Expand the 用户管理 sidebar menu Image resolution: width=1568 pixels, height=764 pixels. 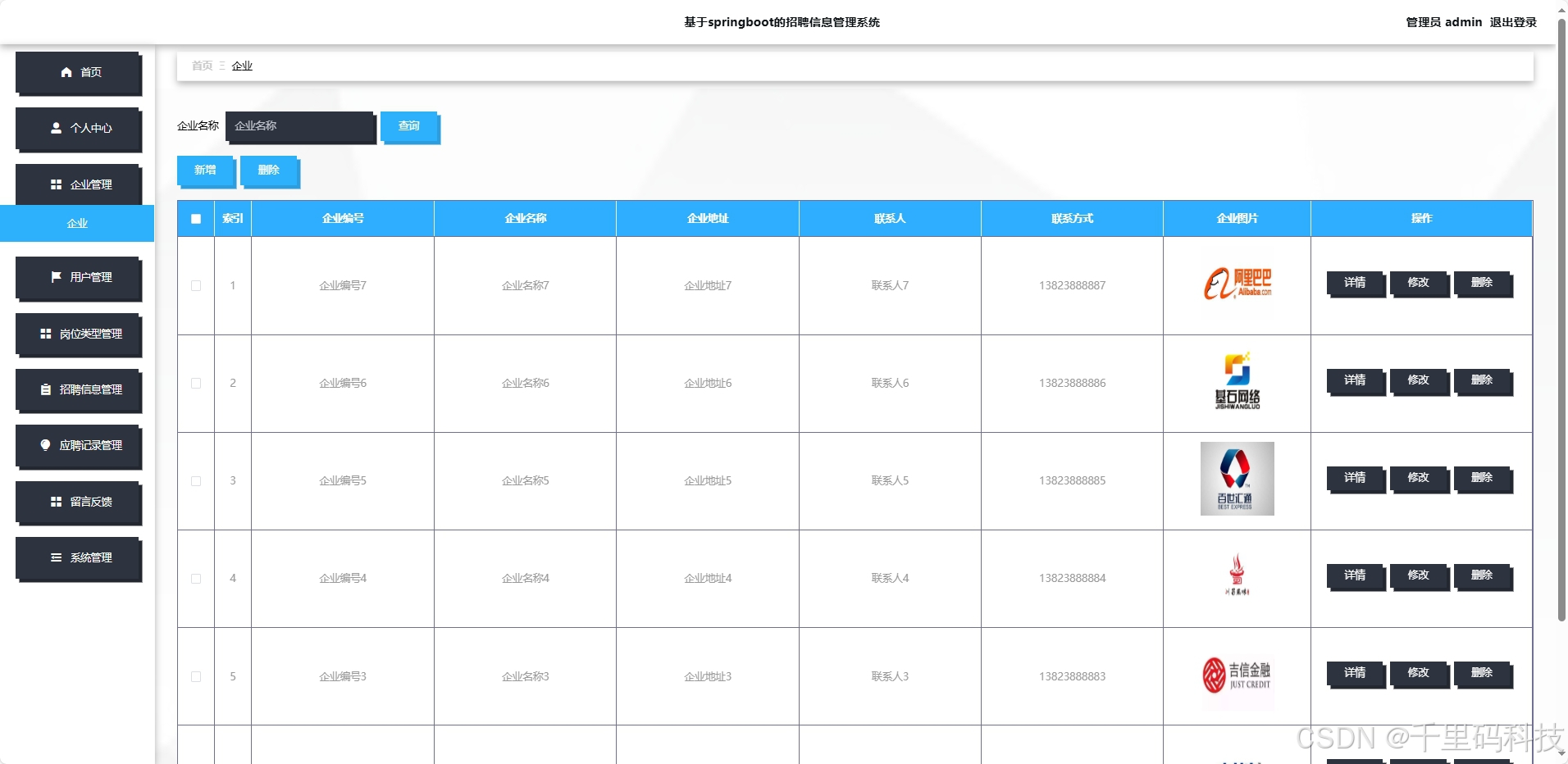coord(79,278)
